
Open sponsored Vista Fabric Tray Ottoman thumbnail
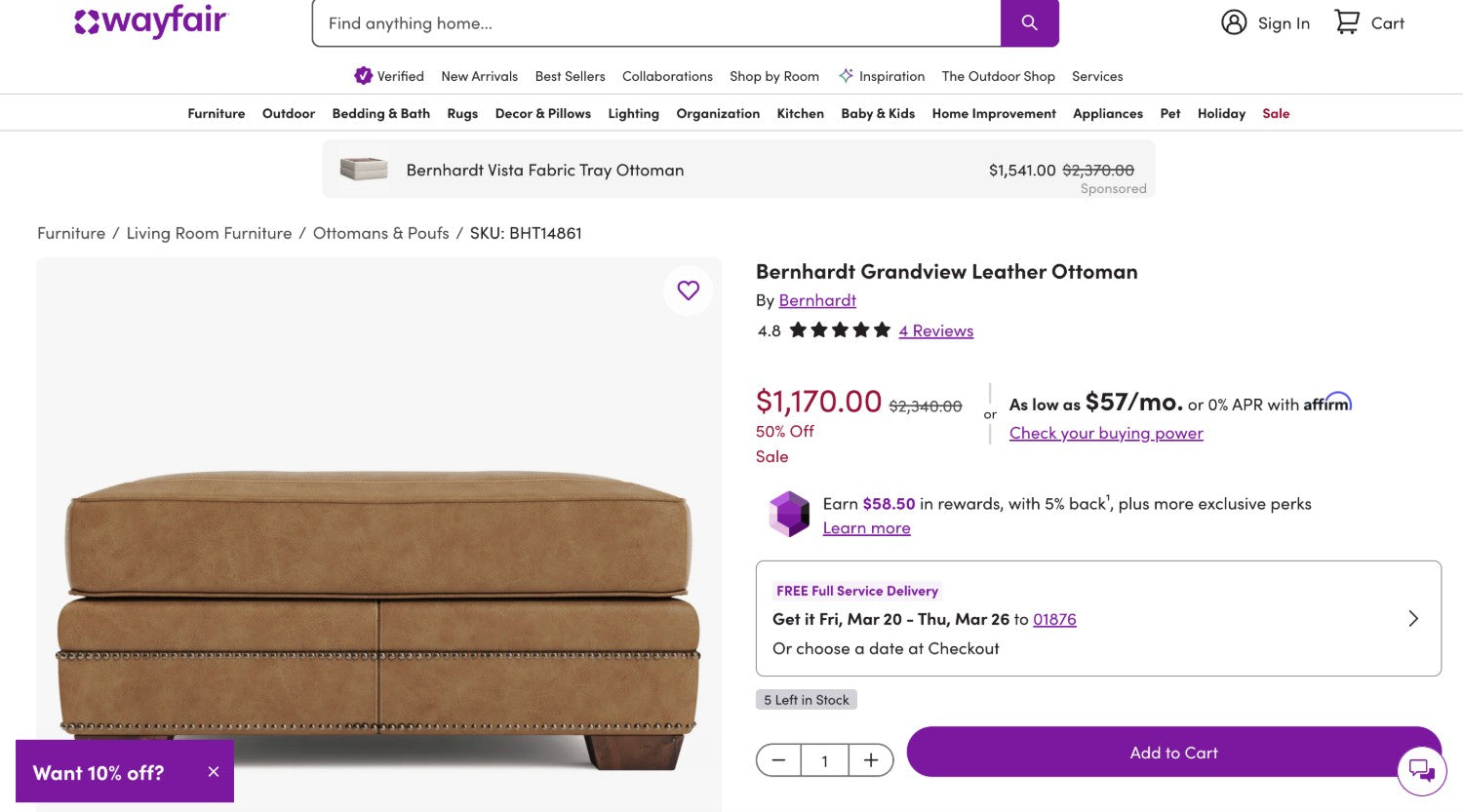click(364, 170)
